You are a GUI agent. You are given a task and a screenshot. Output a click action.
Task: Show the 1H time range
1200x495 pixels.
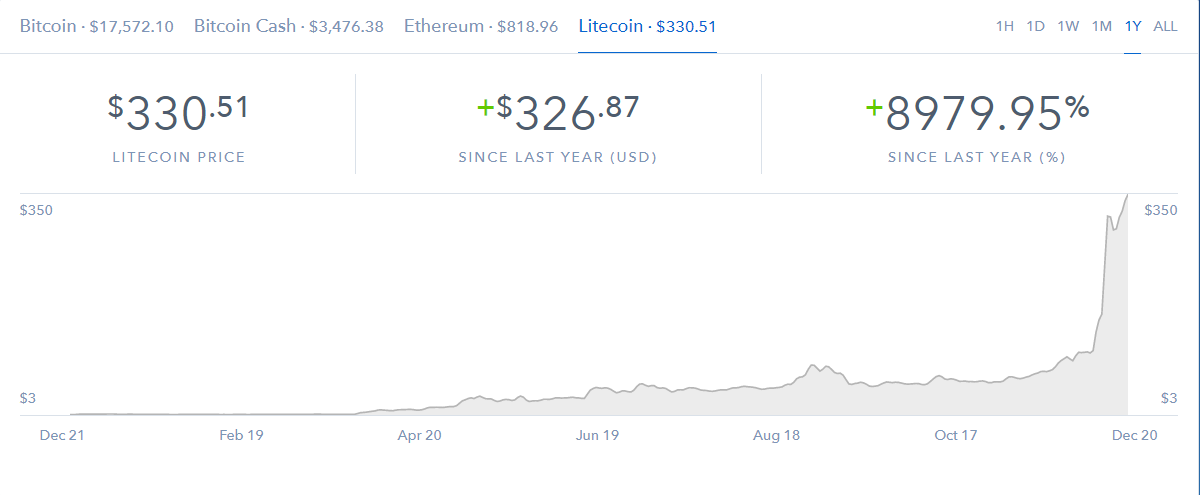point(1005,26)
